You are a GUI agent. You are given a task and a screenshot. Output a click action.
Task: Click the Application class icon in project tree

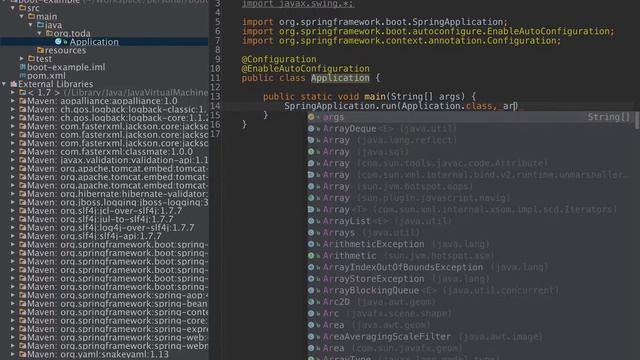click(x=58, y=42)
